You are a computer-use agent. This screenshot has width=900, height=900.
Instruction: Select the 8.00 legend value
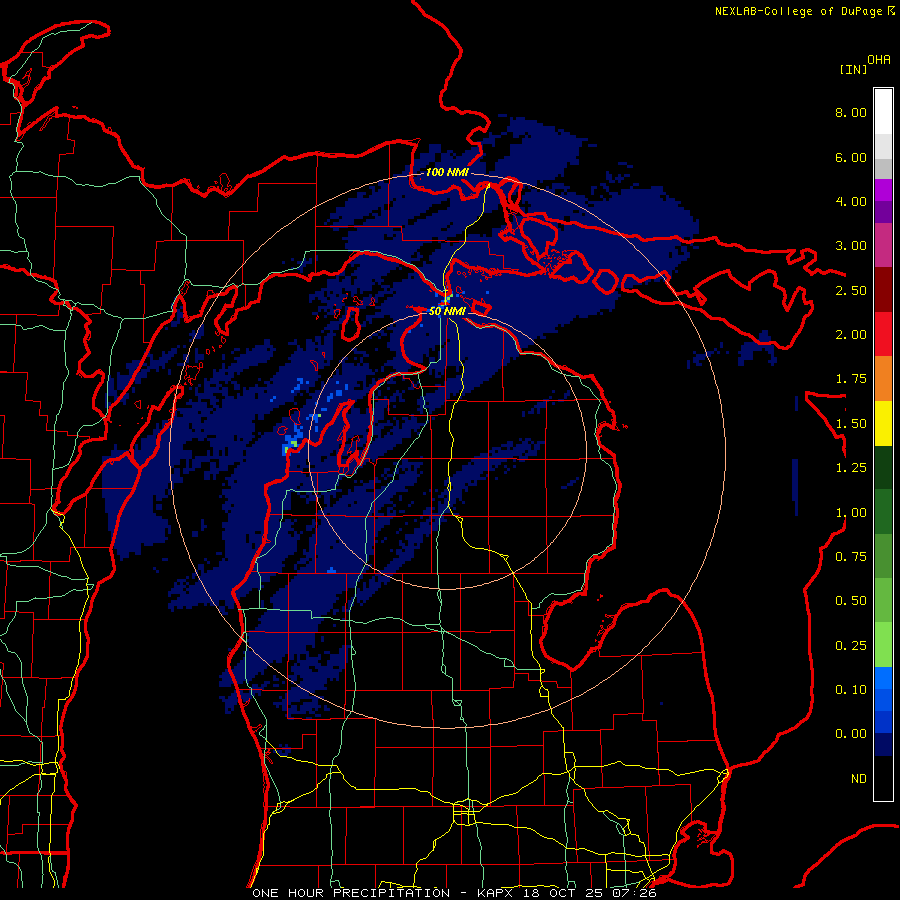coord(851,112)
